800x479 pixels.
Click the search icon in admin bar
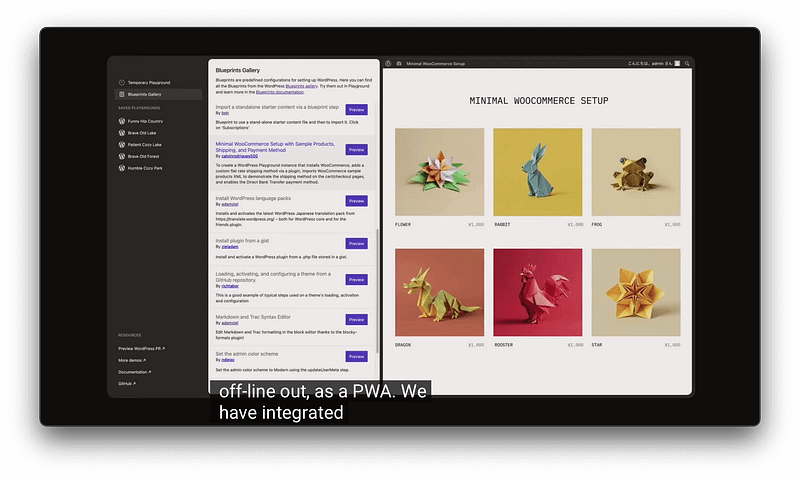pyautogui.click(x=687, y=64)
